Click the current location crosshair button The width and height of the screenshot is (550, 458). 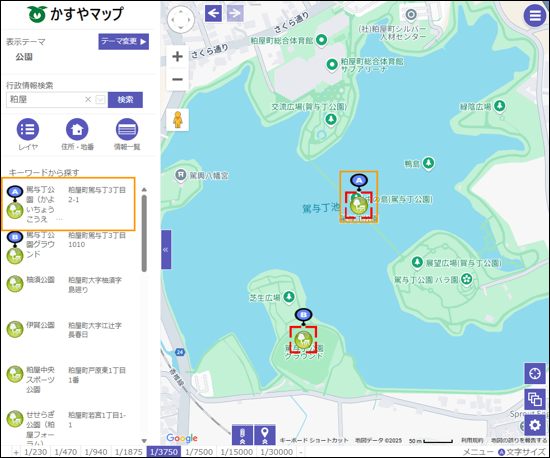[x=535, y=373]
